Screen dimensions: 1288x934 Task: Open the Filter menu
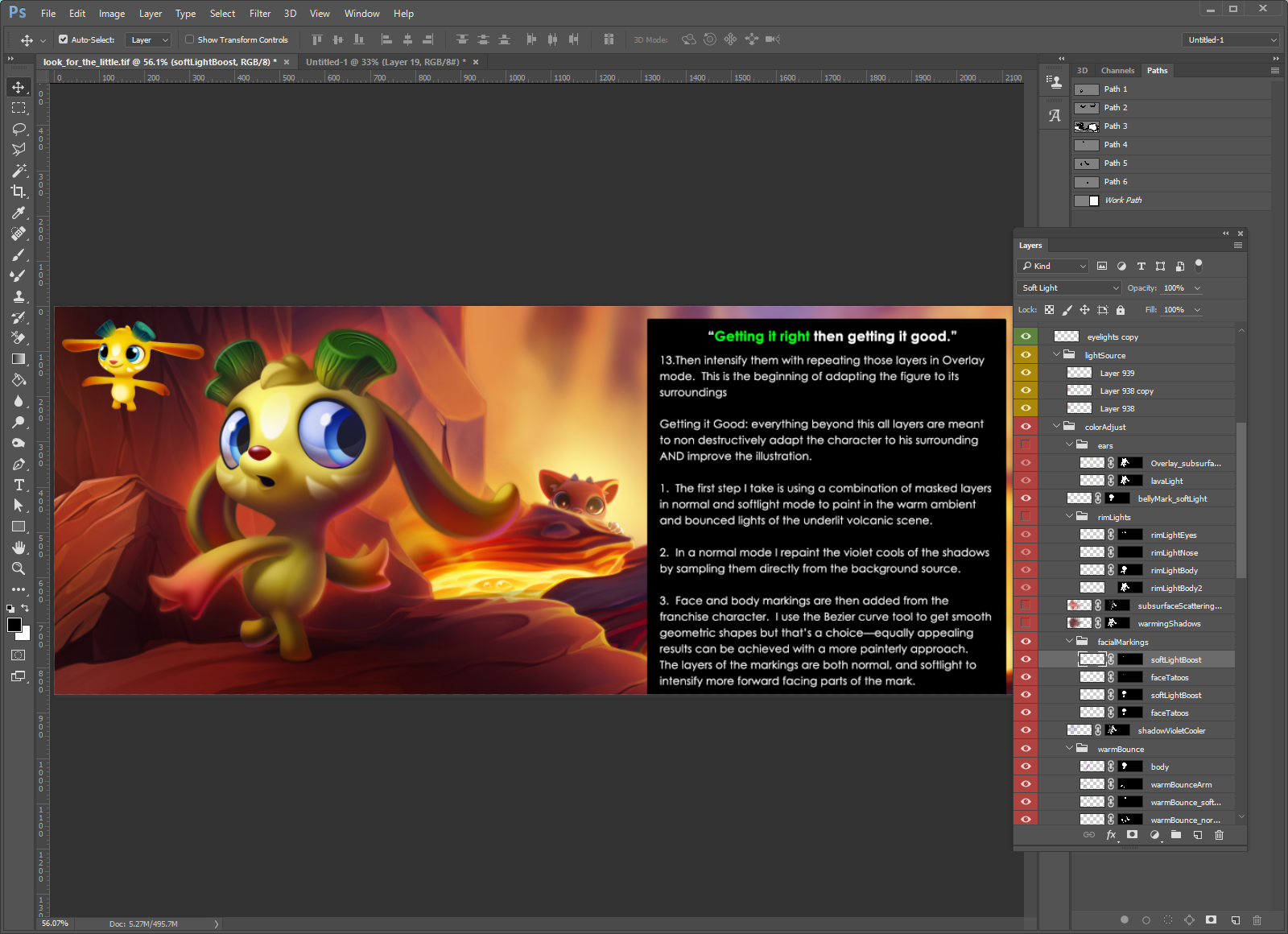260,14
